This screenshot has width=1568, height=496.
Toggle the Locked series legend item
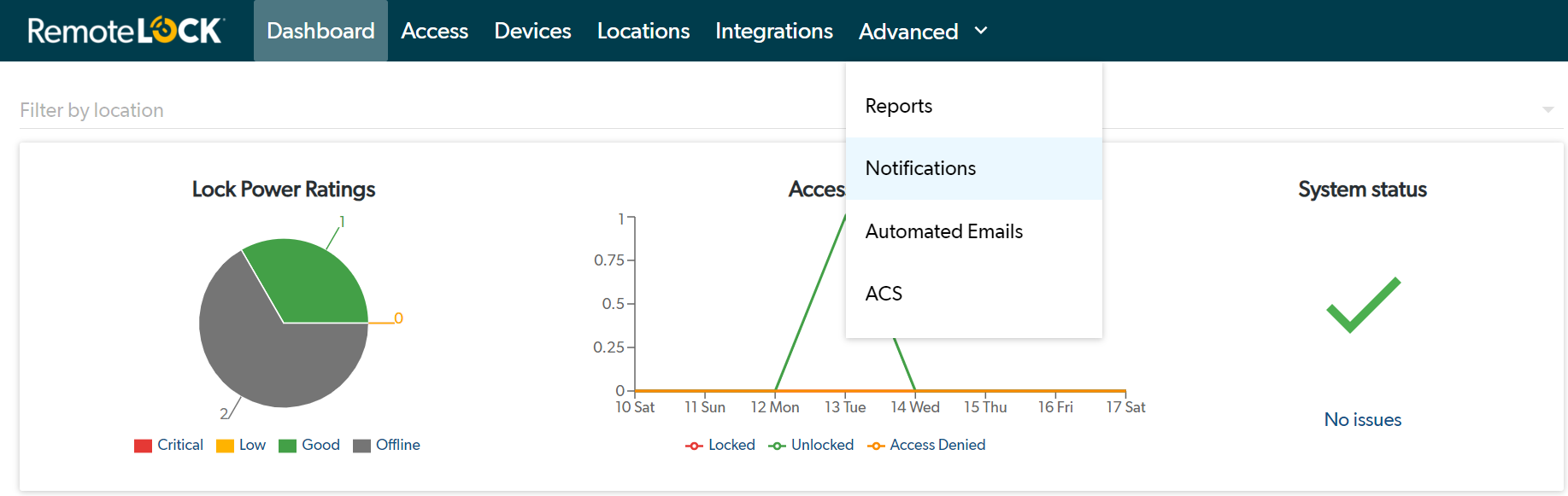(720, 445)
